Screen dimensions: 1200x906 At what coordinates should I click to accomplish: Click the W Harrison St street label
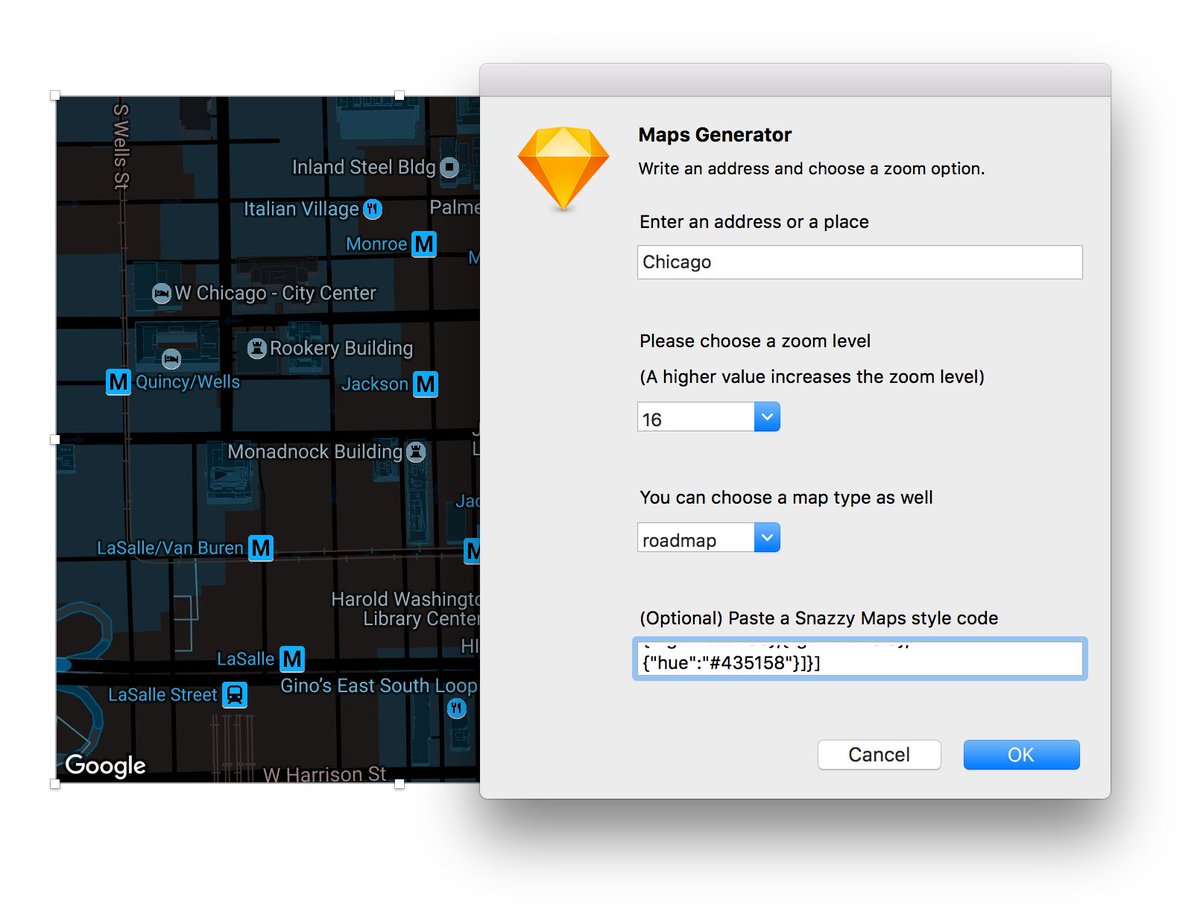(325, 774)
